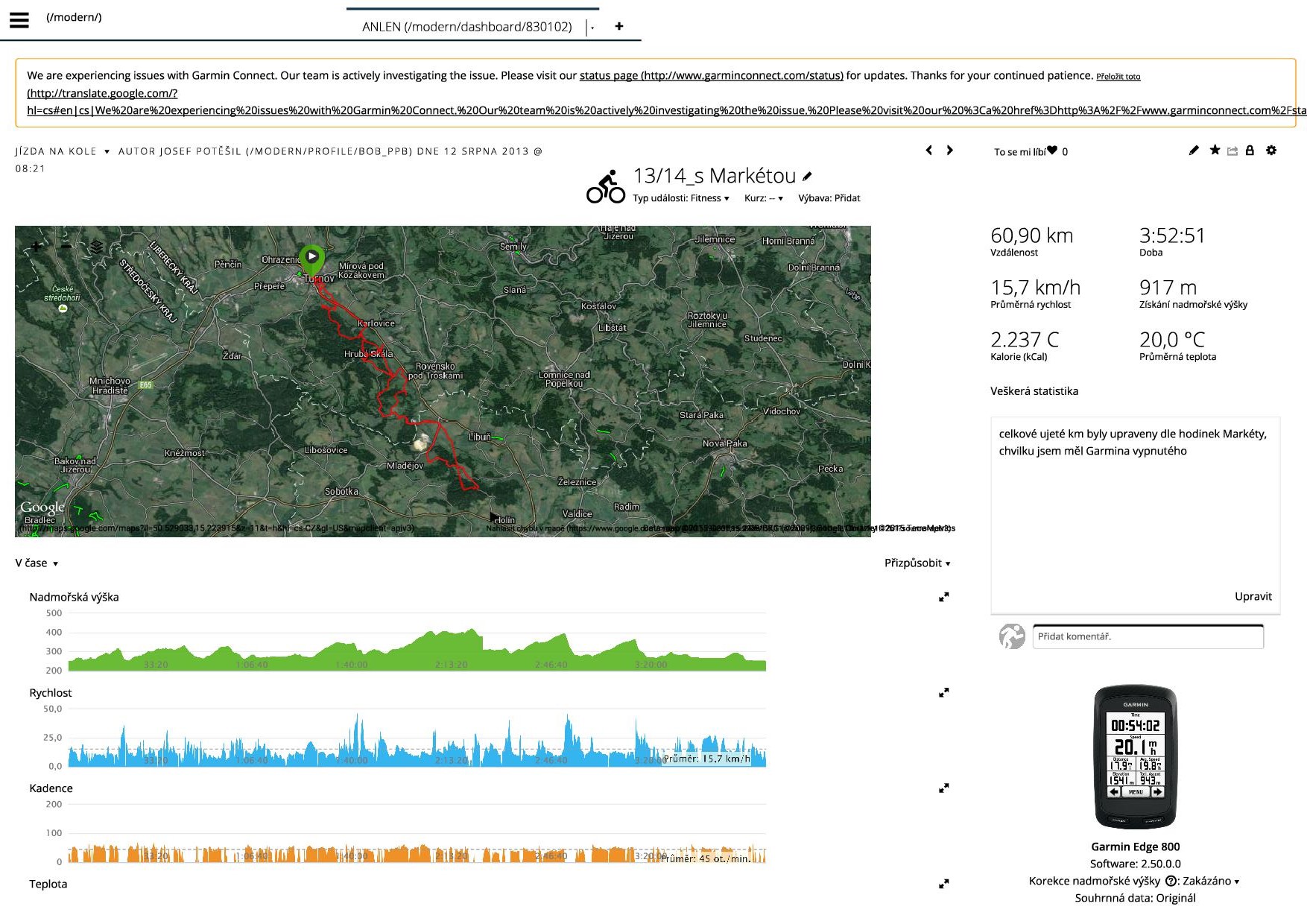Viewport: 1307px width, 924px height.
Task: Edit activity title with pencil icon
Action: coord(807,177)
